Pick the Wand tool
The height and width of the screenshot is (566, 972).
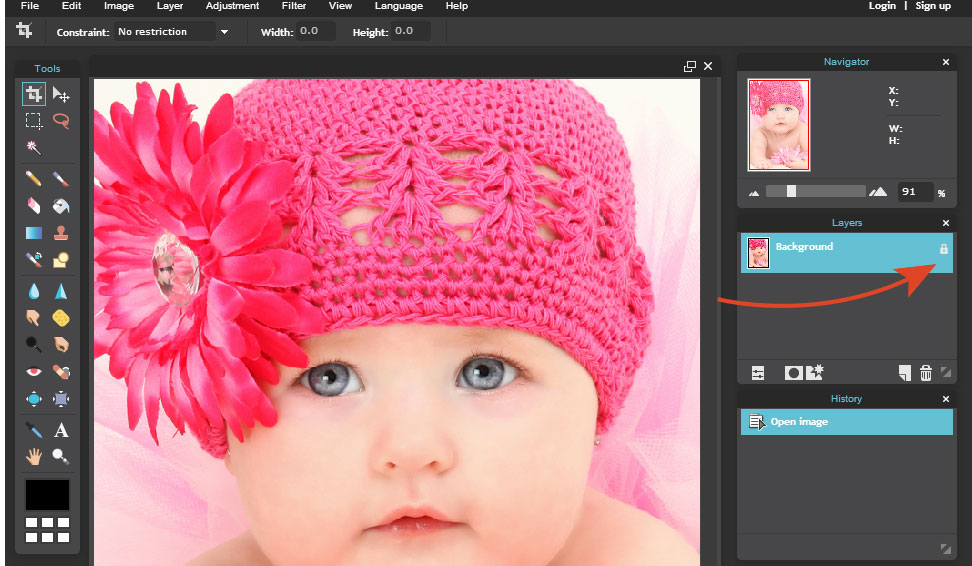(x=34, y=147)
